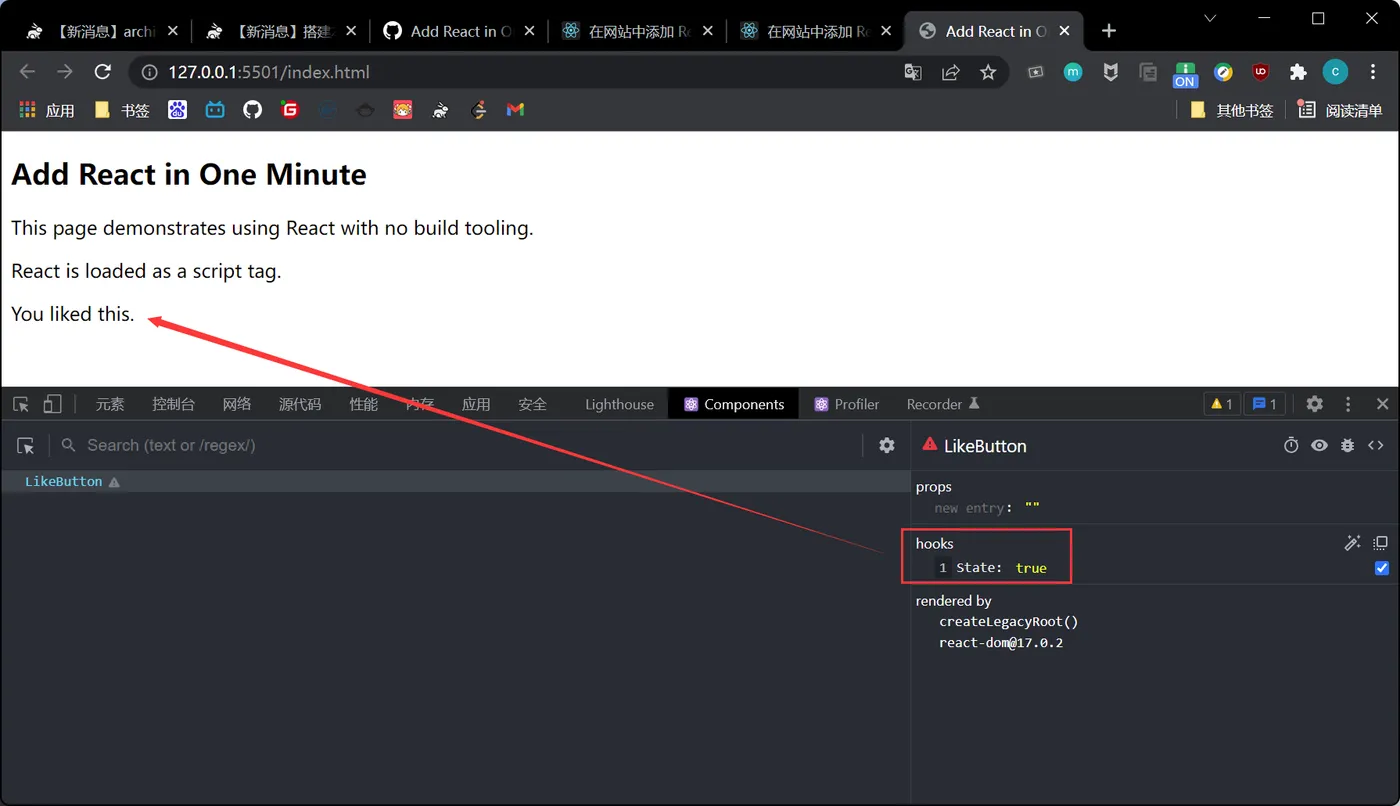Screen dimensions: 1400x806
Task: Close the DevTools panel
Action: 1382,404
